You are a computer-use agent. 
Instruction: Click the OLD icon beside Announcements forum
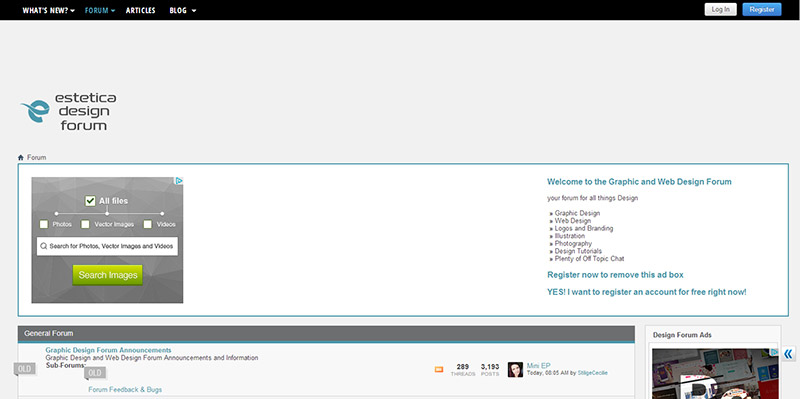click(x=25, y=369)
